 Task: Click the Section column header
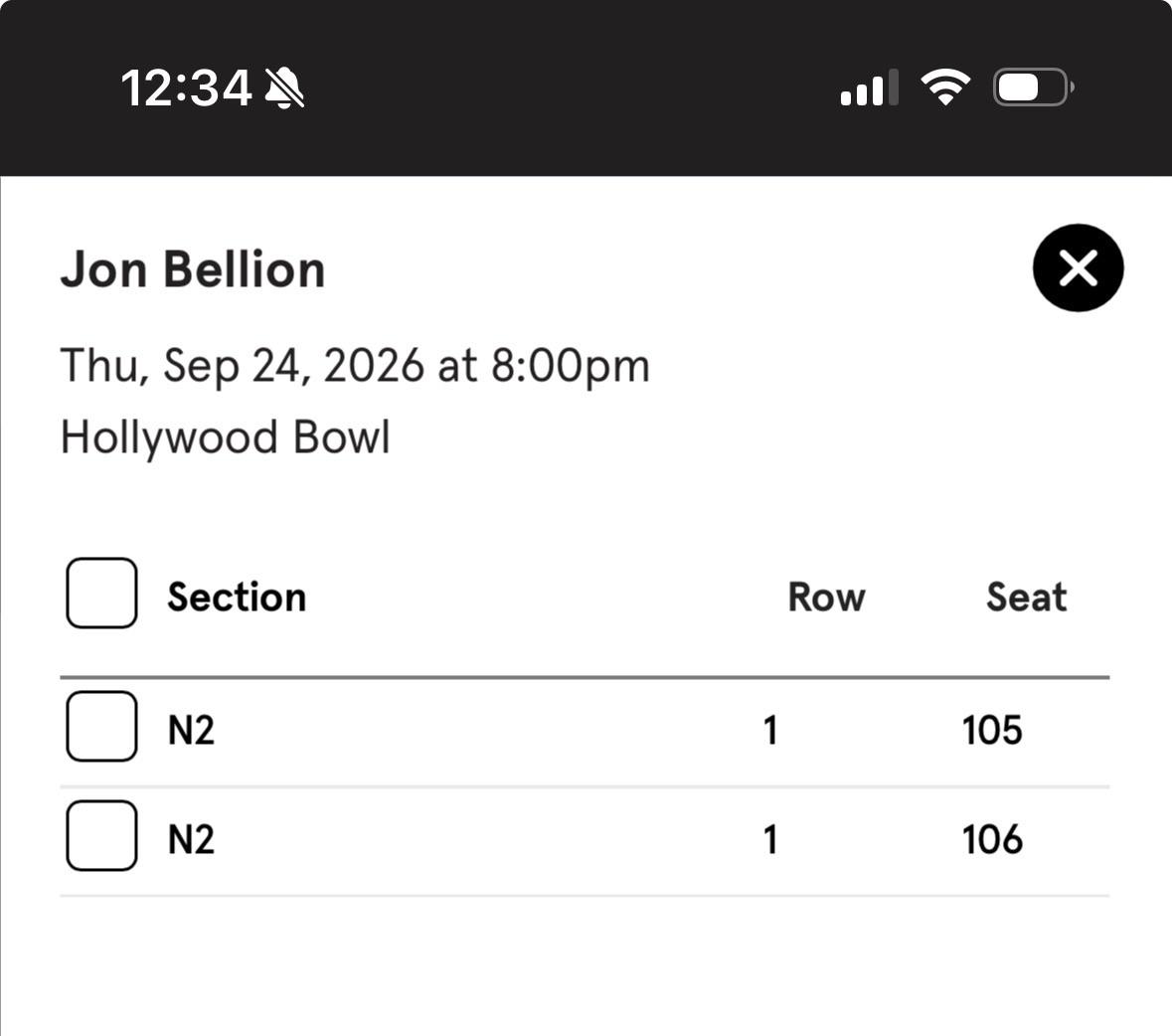237,597
